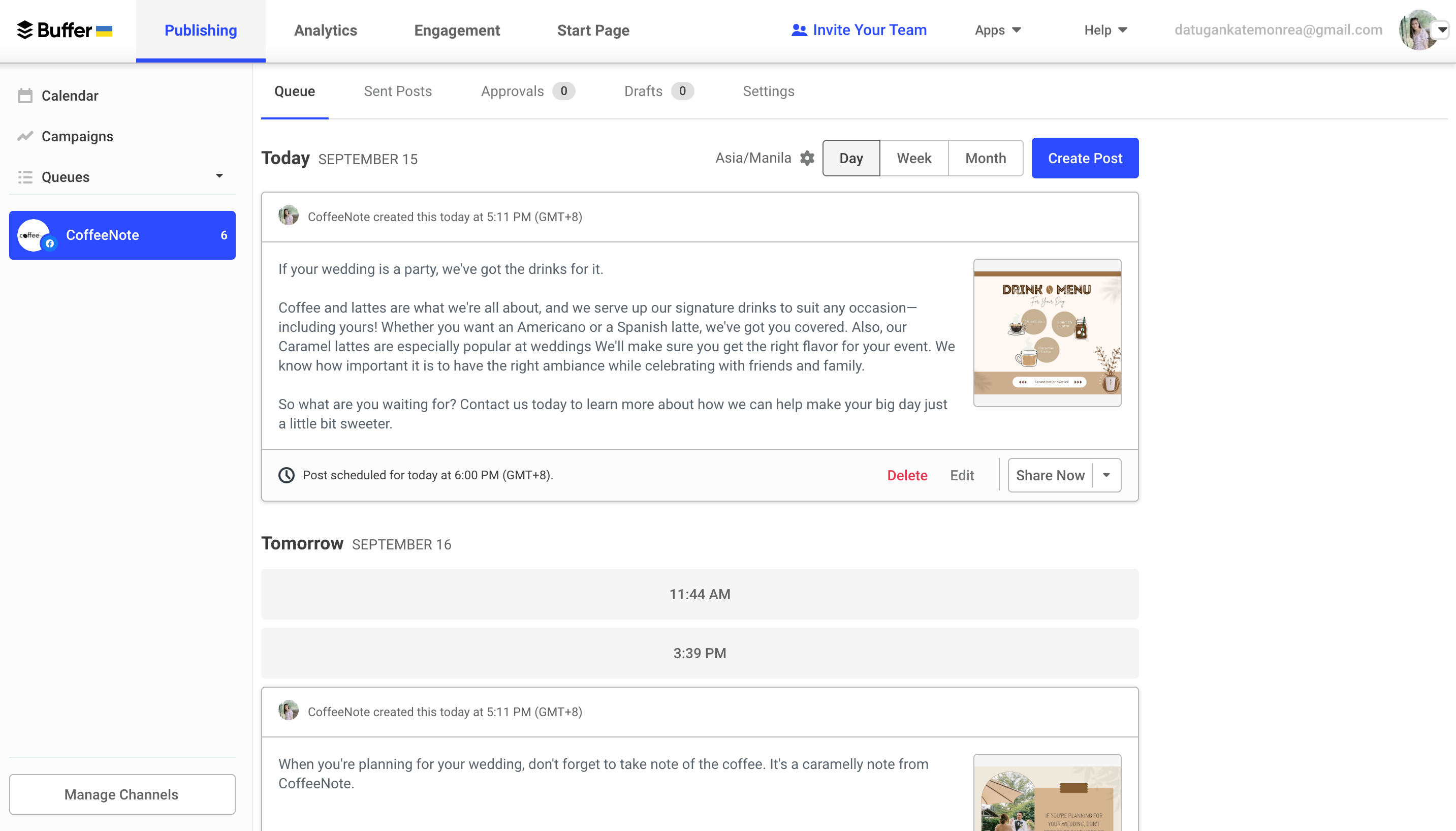Open the Apps dropdown menu
The width and height of the screenshot is (1456, 831).
click(998, 29)
